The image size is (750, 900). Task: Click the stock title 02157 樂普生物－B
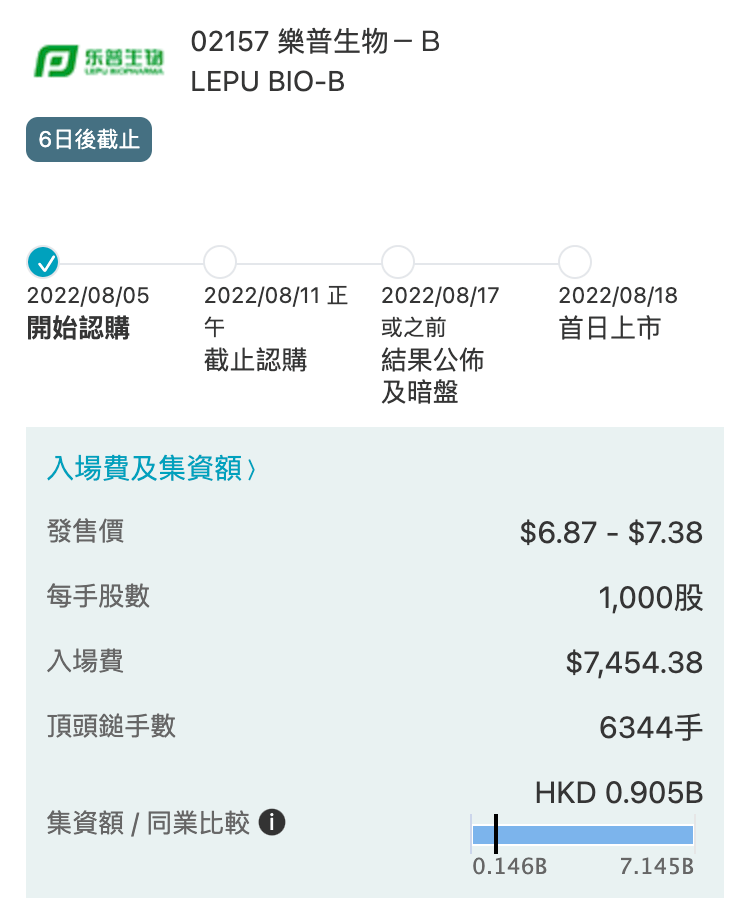pyautogui.click(x=315, y=42)
